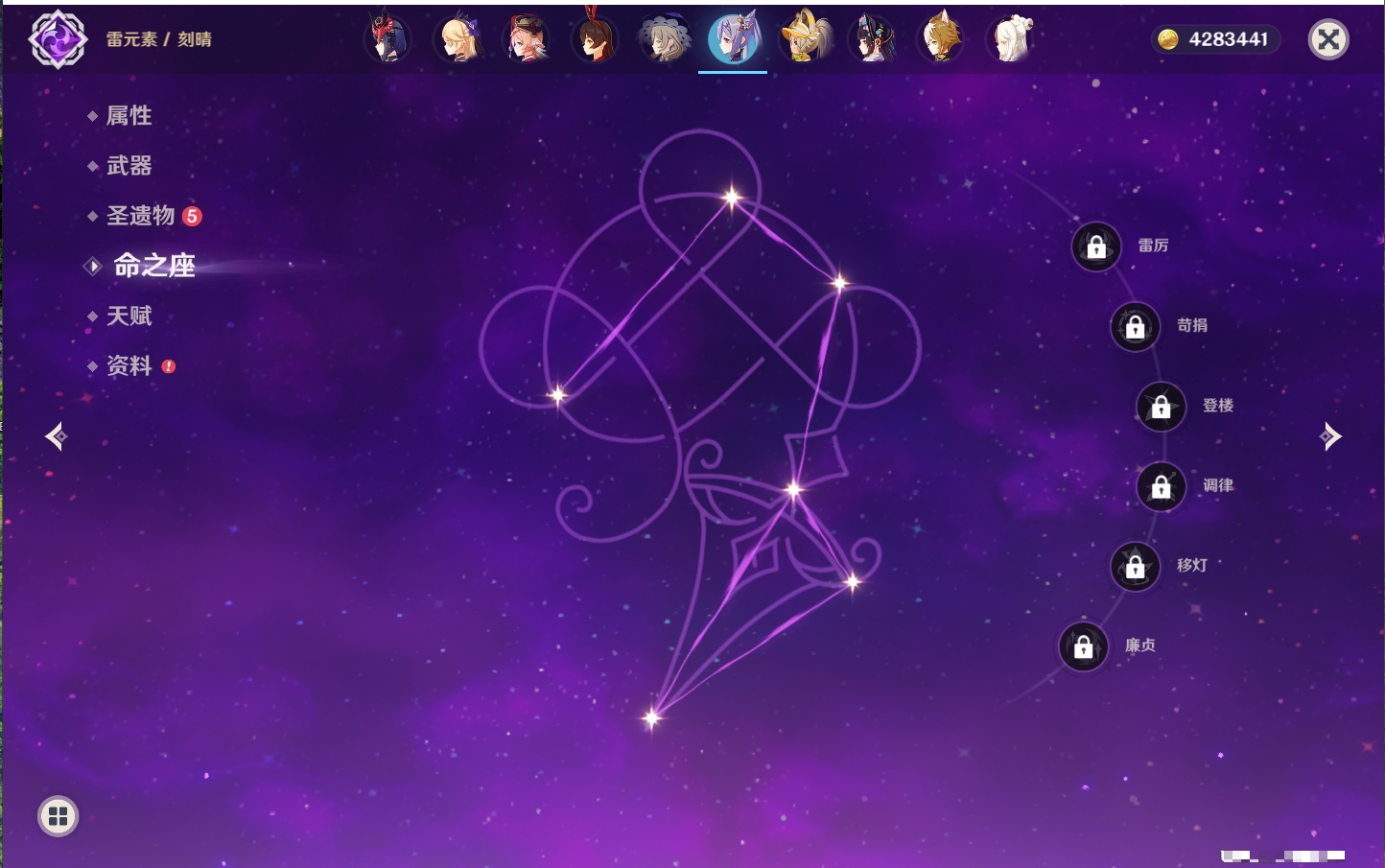This screenshot has width=1385, height=868.
Task: Click the gold Mora coin icon
Action: (x=1168, y=39)
